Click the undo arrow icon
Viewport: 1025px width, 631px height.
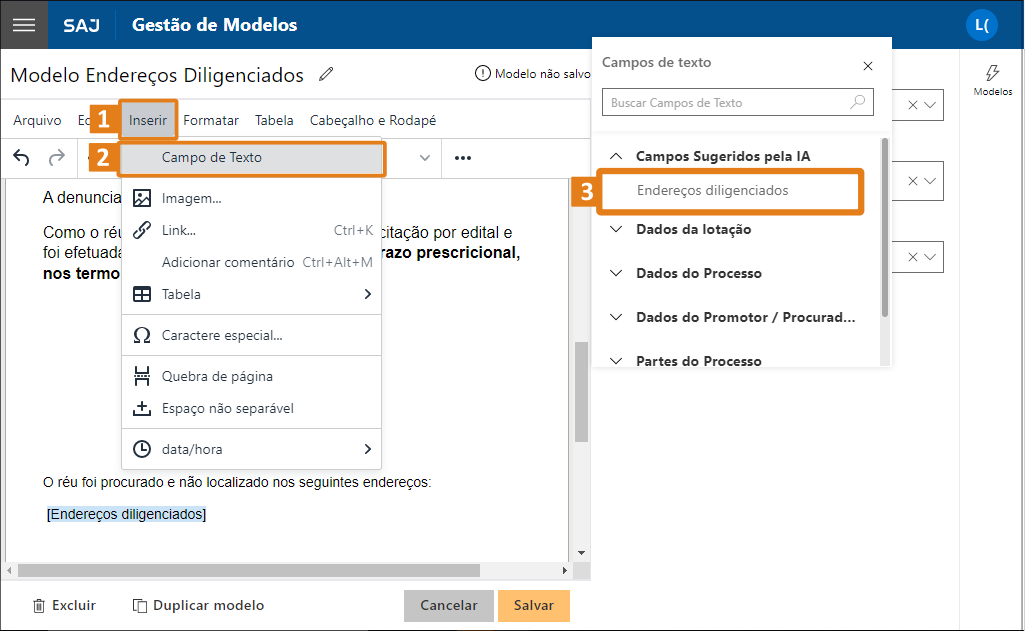tap(22, 157)
